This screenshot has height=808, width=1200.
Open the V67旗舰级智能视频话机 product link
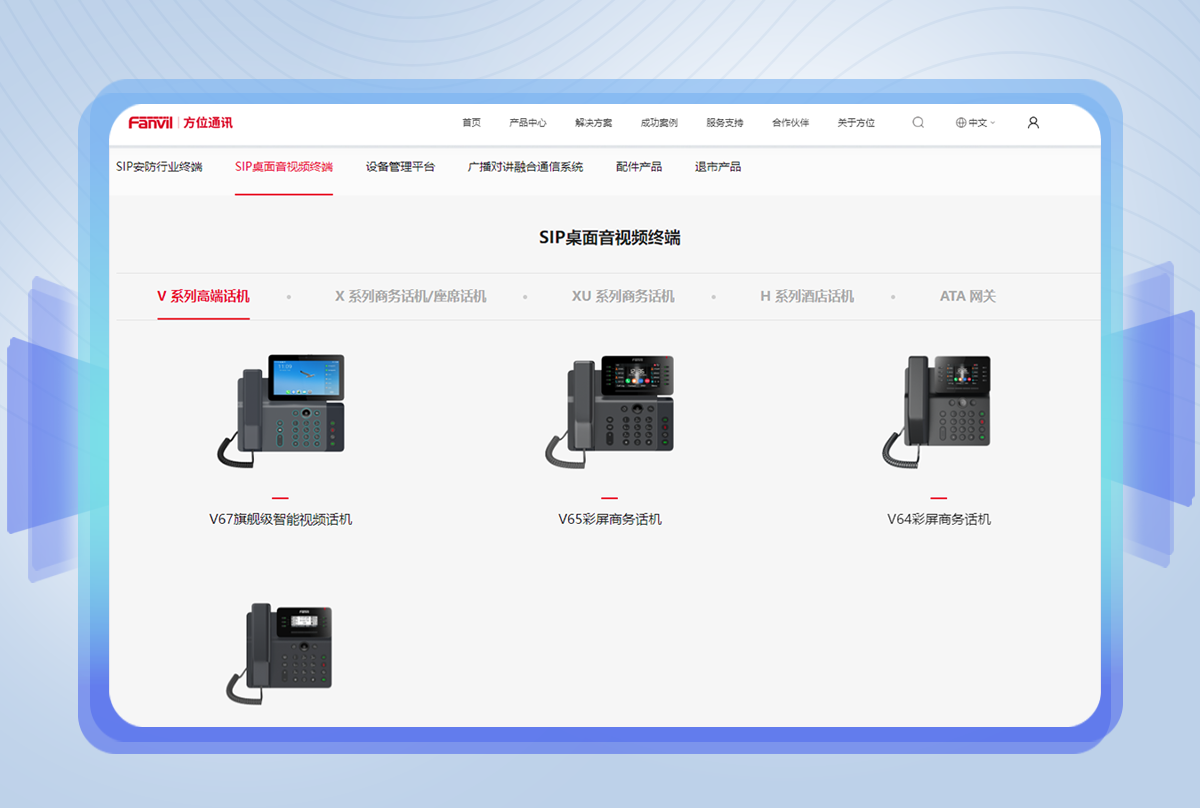[x=279, y=518]
